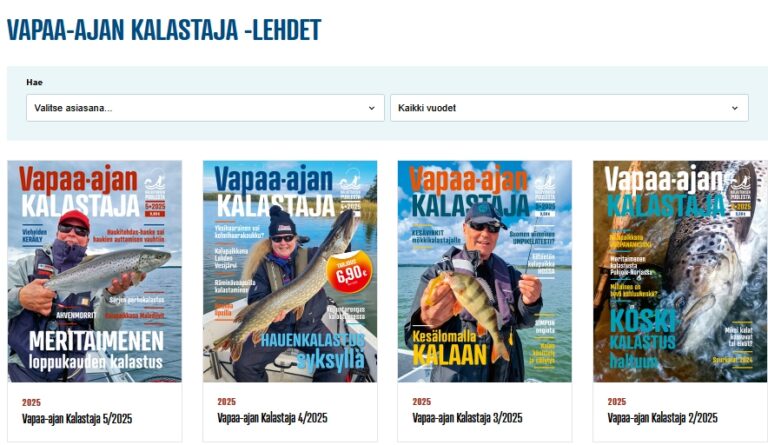Click the Vapaa-ajan Kalastaja -lehdet page heading
Image resolution: width=768 pixels, height=445 pixels.
point(164,30)
